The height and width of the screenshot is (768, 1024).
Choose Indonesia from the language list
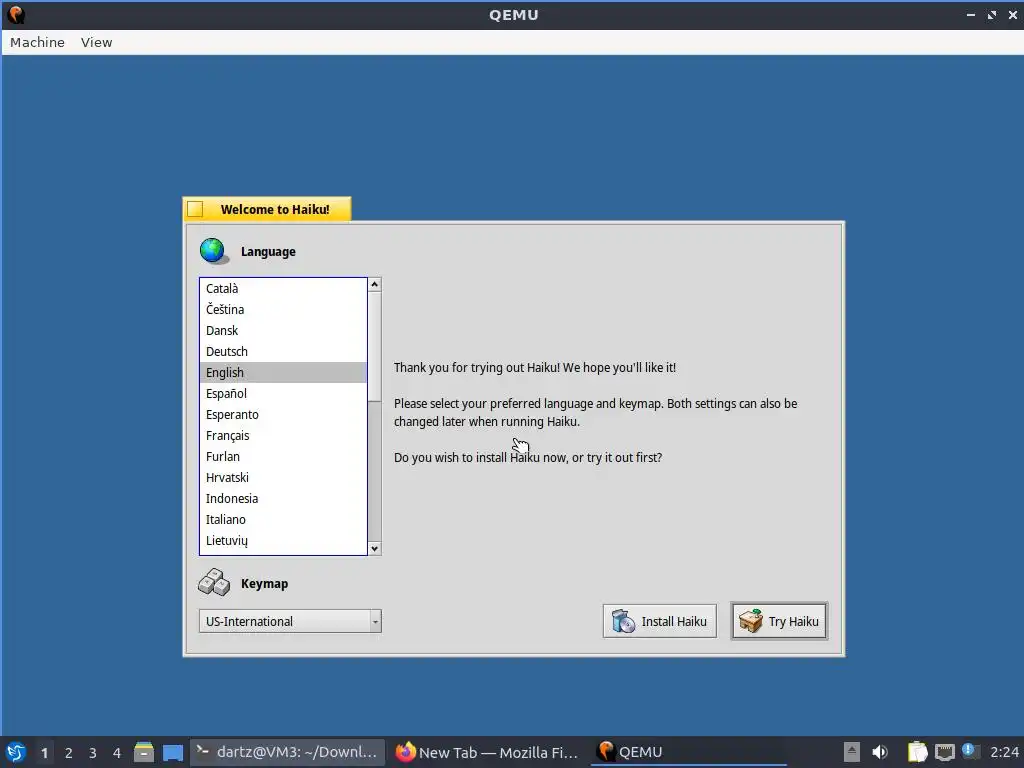pyautogui.click(x=283, y=498)
